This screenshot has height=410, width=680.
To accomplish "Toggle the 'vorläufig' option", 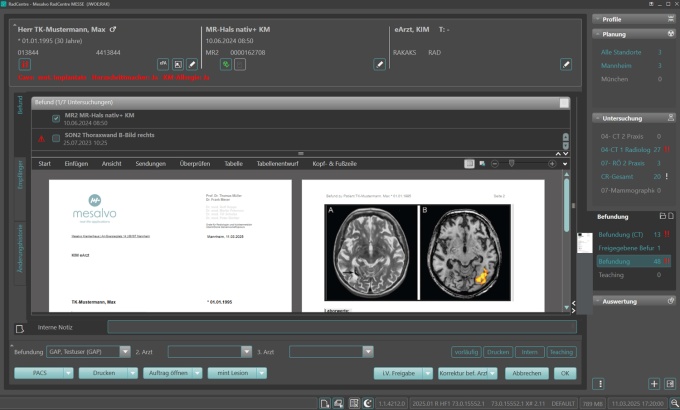I will pos(466,352).
